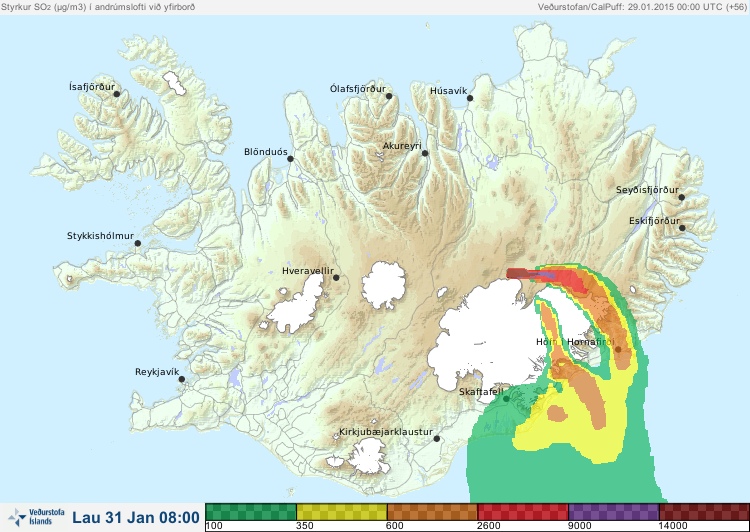Click the 'Styrkur SO2' title text
Image resolution: width=750 pixels, height=532 pixels.
(98, 7)
